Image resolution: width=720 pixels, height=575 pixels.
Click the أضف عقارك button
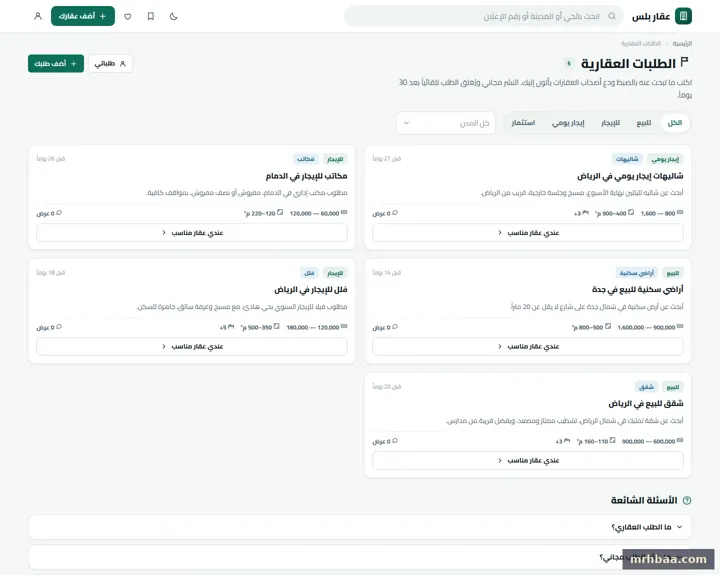point(83,16)
